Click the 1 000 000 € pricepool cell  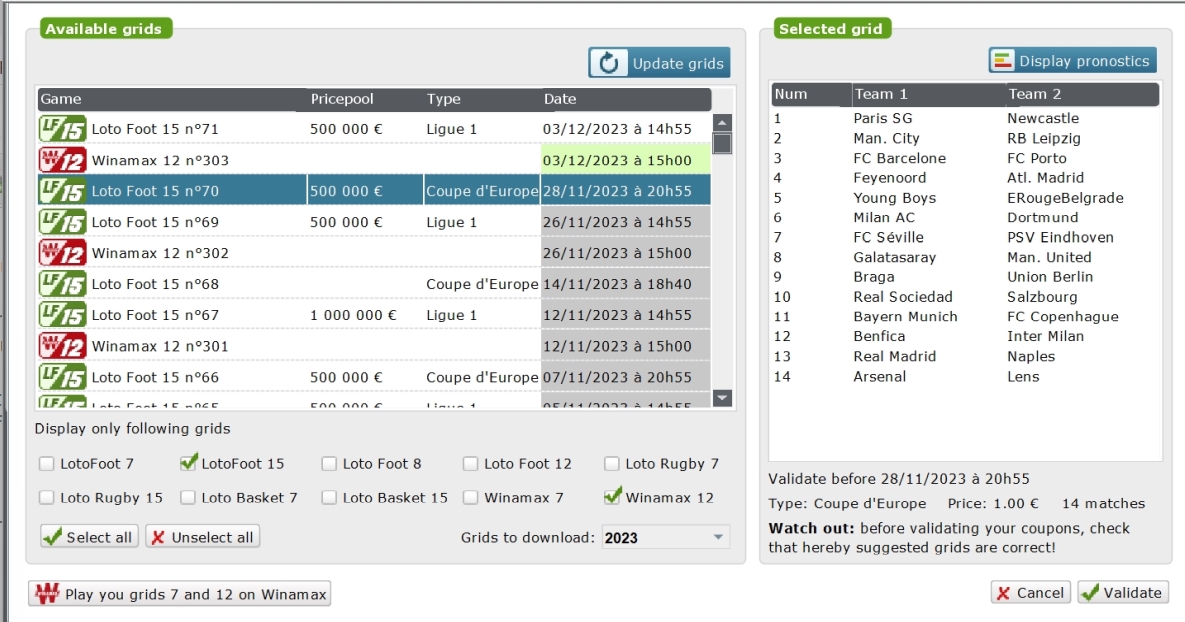coord(353,314)
